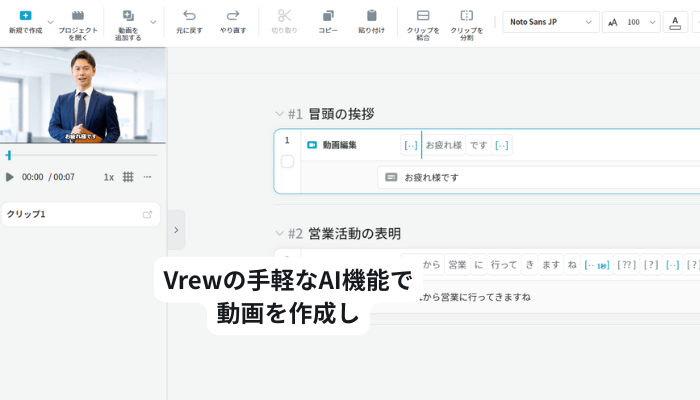The image size is (700, 400).
Task: Click the 動画編集 video camera icon
Action: click(x=312, y=145)
